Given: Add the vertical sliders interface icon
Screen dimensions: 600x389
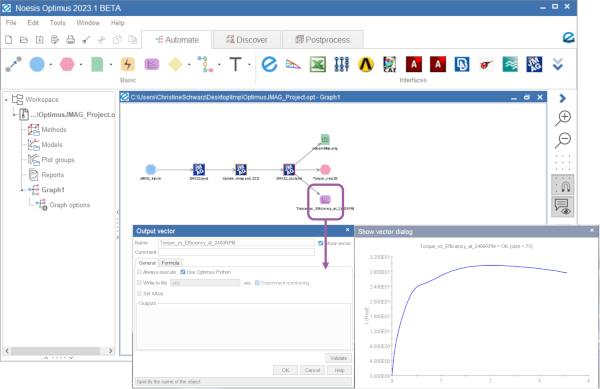Looking at the screenshot, I should coord(341,64).
